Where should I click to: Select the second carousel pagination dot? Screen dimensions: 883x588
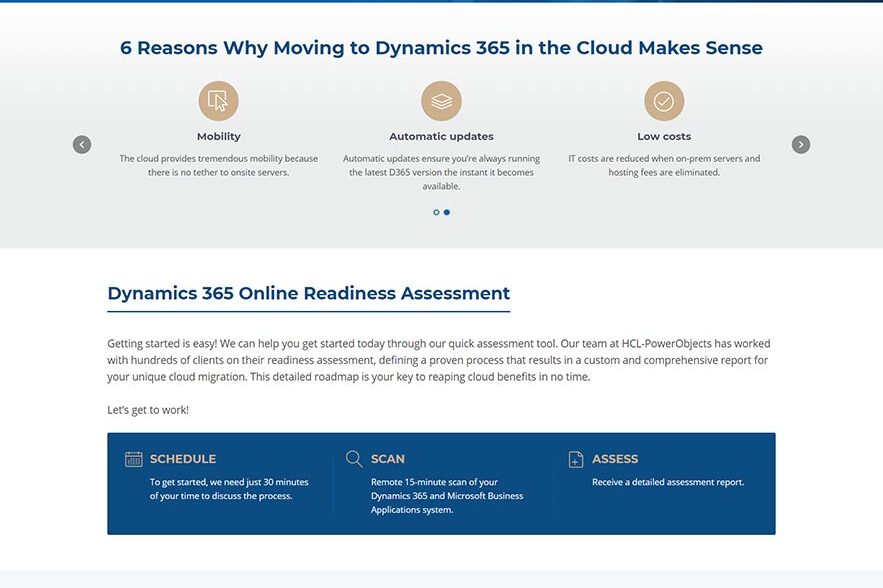(x=447, y=212)
